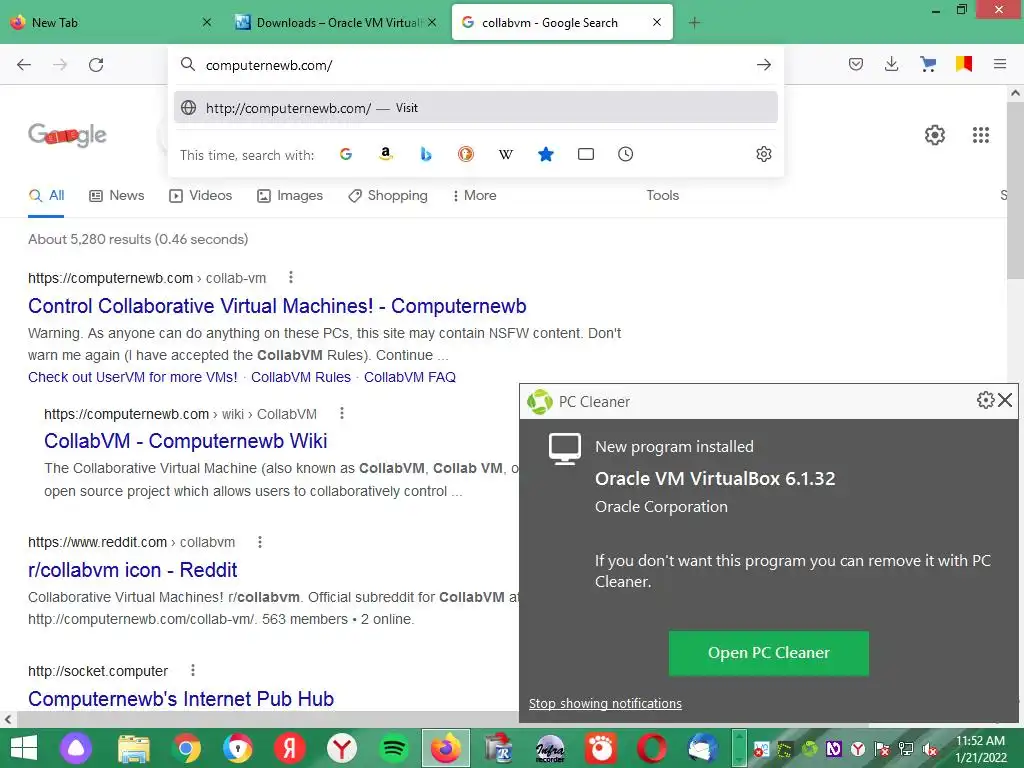The width and height of the screenshot is (1024, 768).
Task: Open InfraRecorder from taskbar
Action: click(x=550, y=748)
